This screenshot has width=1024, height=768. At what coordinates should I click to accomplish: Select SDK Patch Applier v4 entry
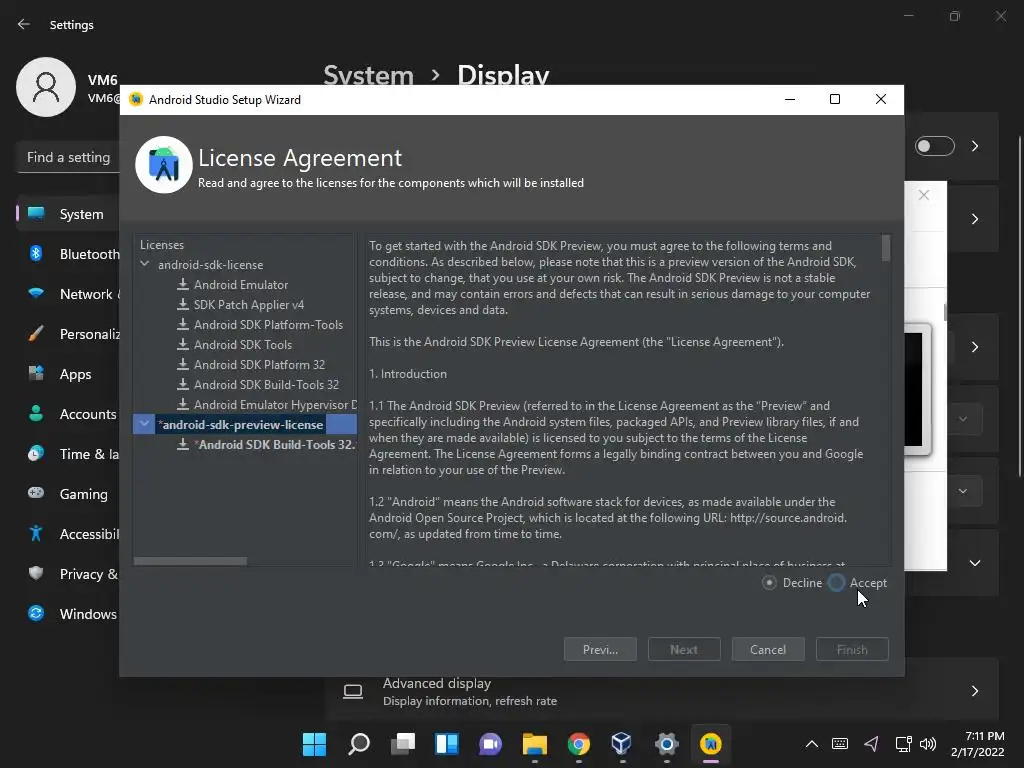coord(249,305)
